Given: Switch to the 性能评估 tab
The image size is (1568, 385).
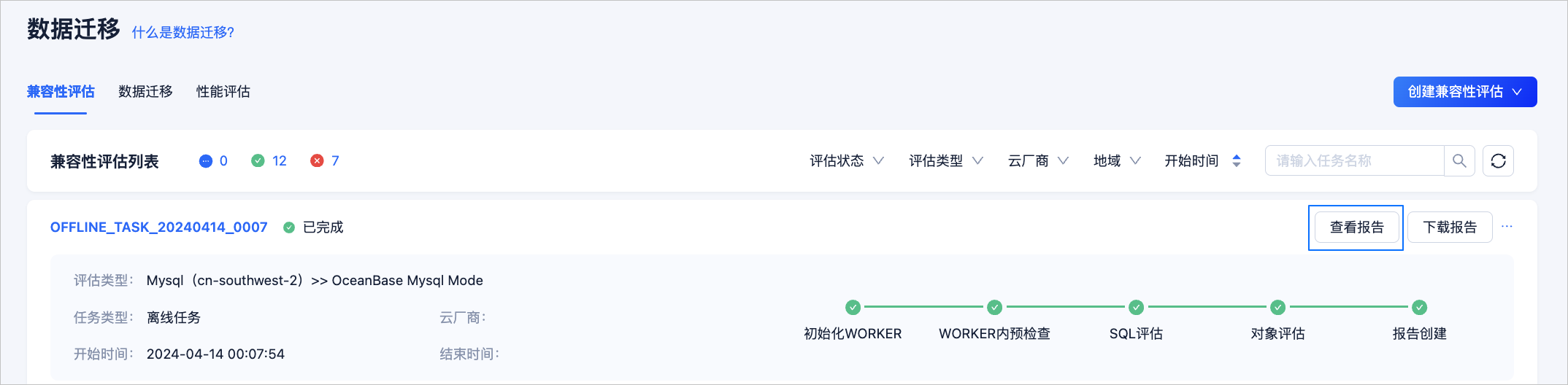Looking at the screenshot, I should (x=223, y=92).
